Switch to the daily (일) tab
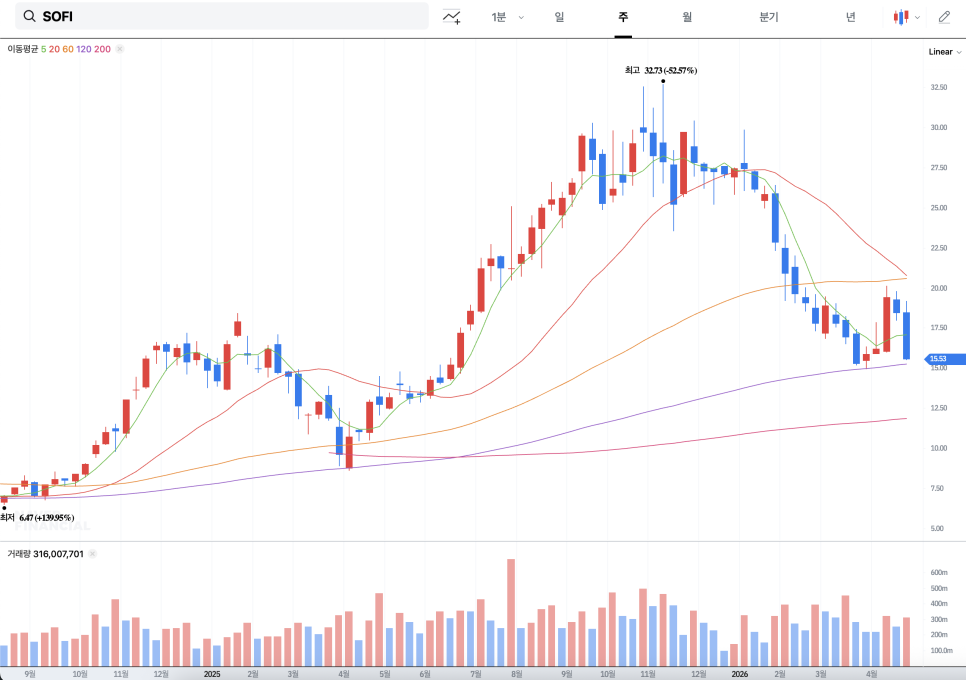This screenshot has height=680, width=966. 559,17
